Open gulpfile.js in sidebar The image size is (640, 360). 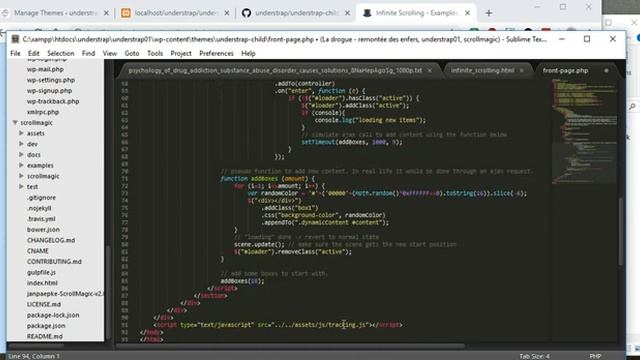(41, 272)
